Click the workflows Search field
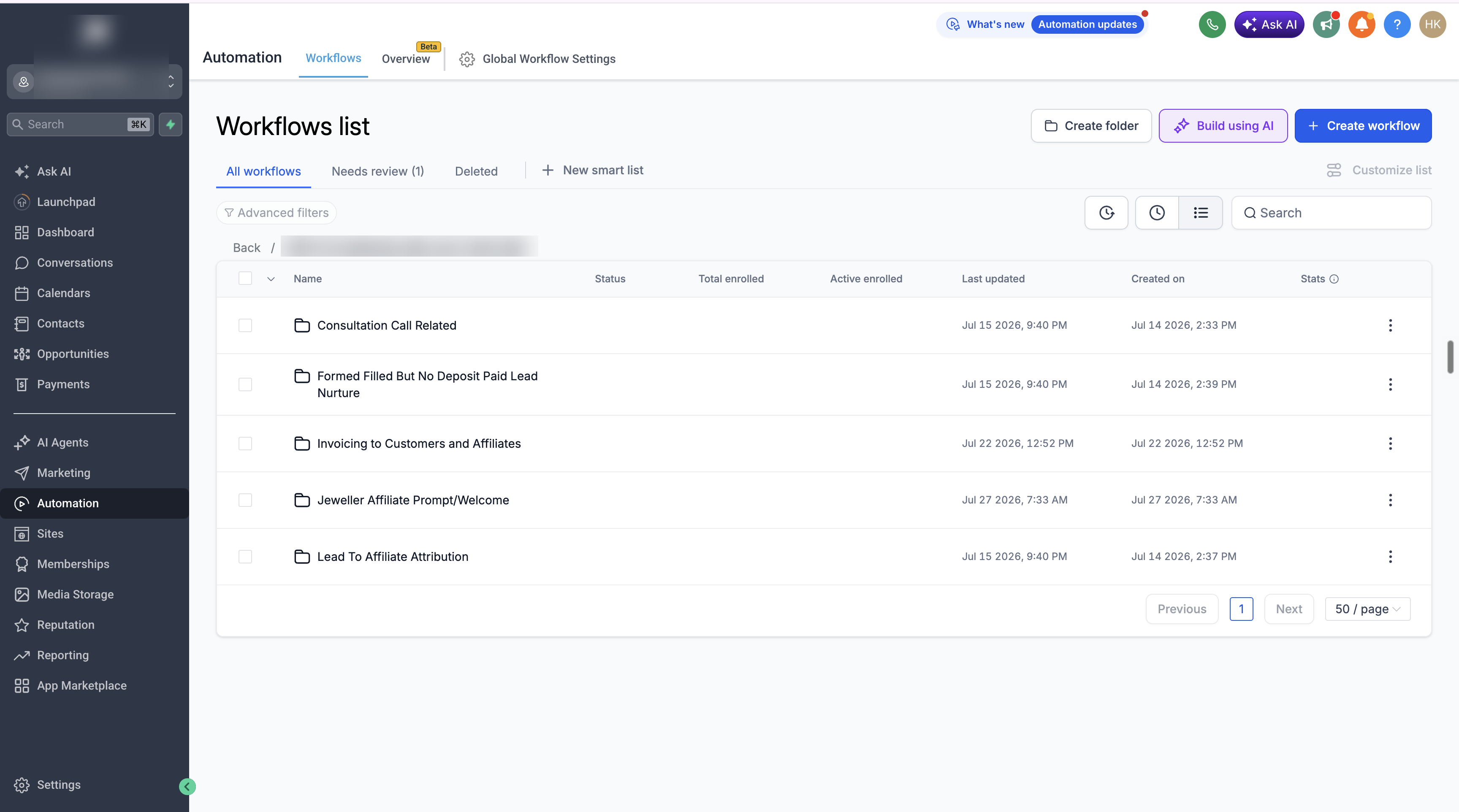Image resolution: width=1459 pixels, height=812 pixels. [1331, 213]
